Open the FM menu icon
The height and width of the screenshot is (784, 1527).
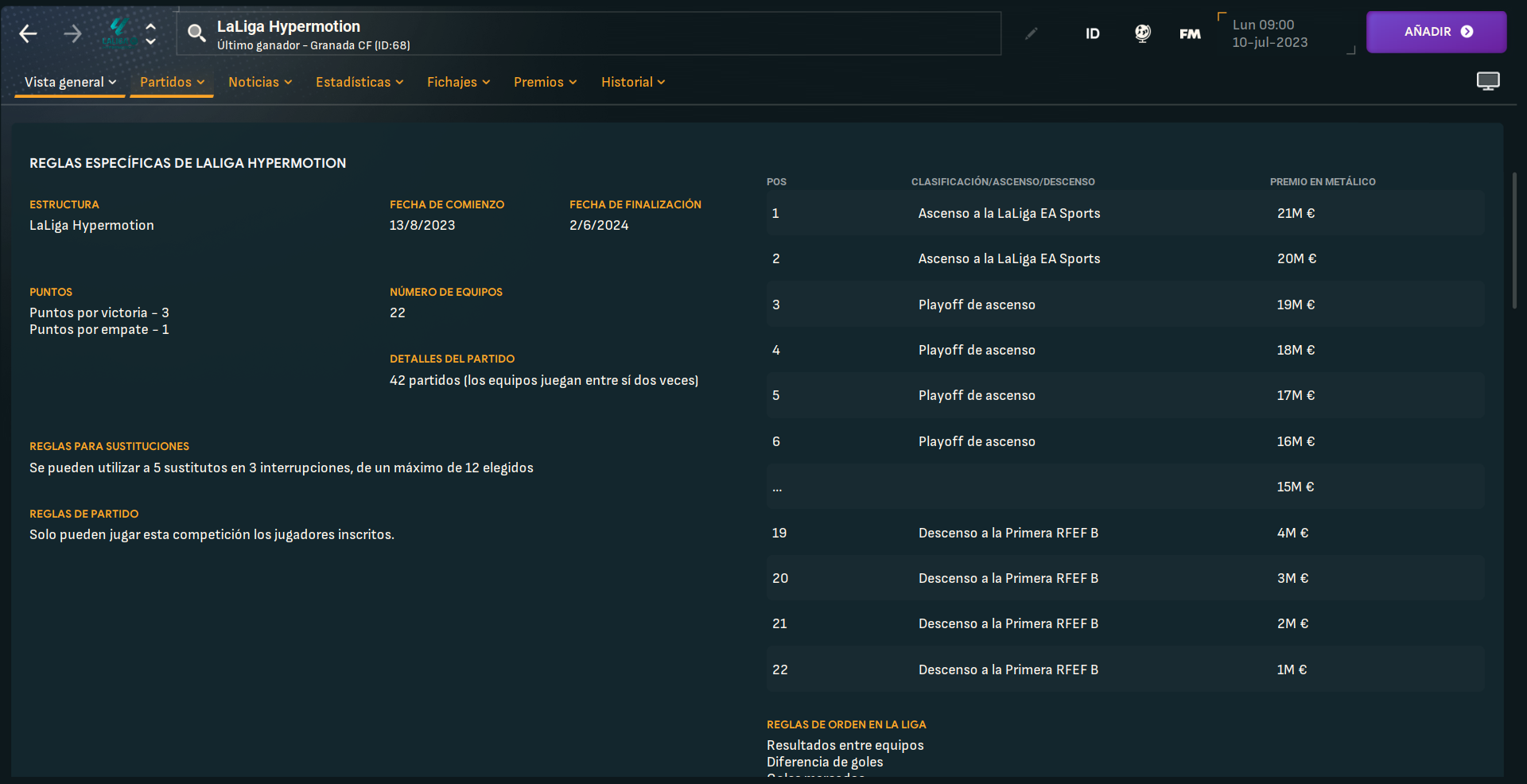pyautogui.click(x=1190, y=33)
